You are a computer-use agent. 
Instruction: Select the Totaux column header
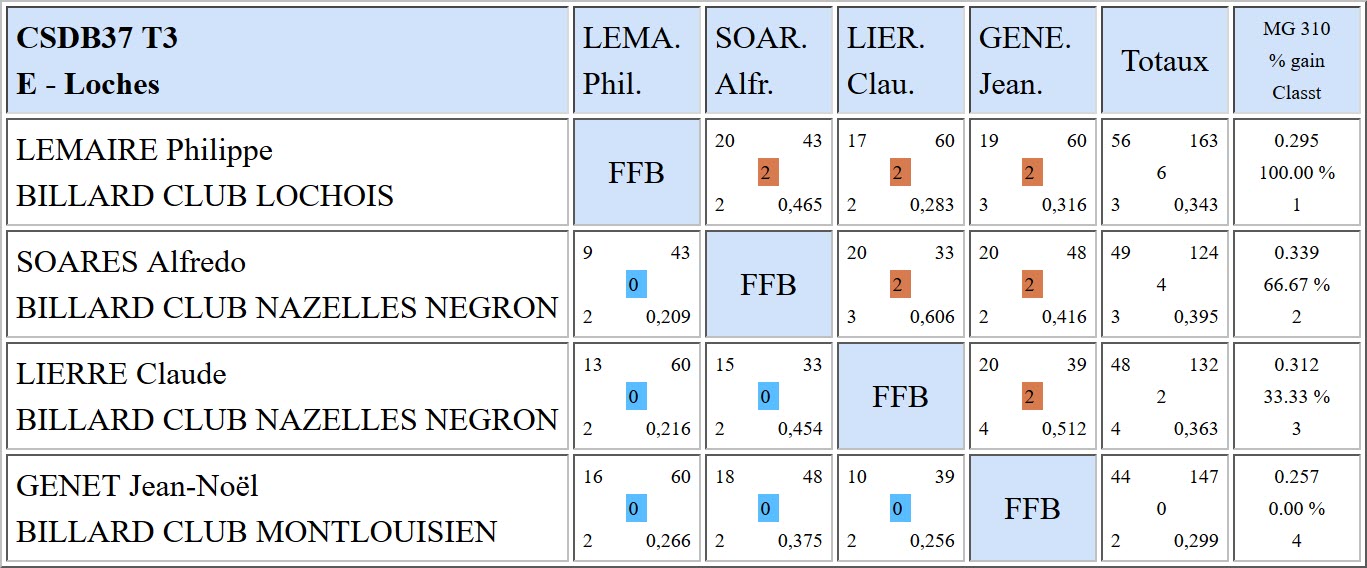click(1164, 61)
